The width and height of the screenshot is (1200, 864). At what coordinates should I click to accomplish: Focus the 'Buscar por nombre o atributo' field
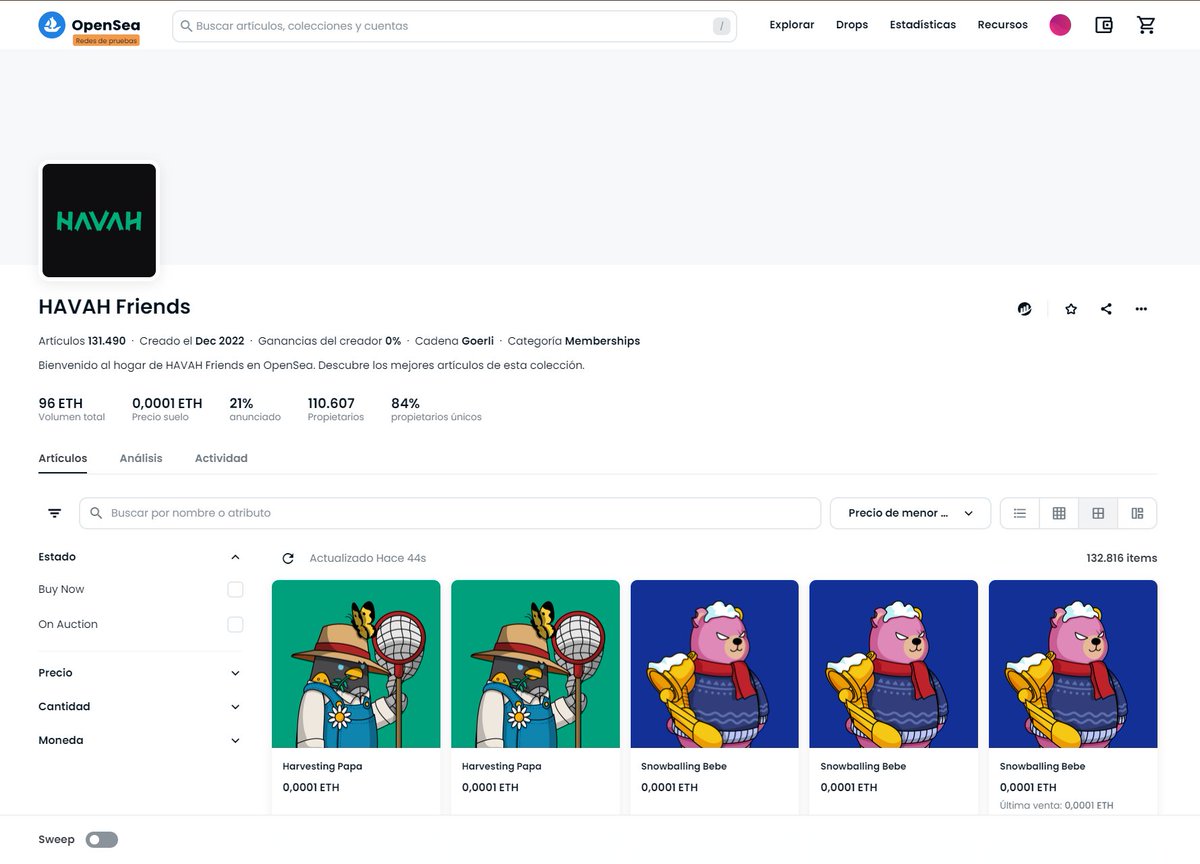pyautogui.click(x=450, y=513)
